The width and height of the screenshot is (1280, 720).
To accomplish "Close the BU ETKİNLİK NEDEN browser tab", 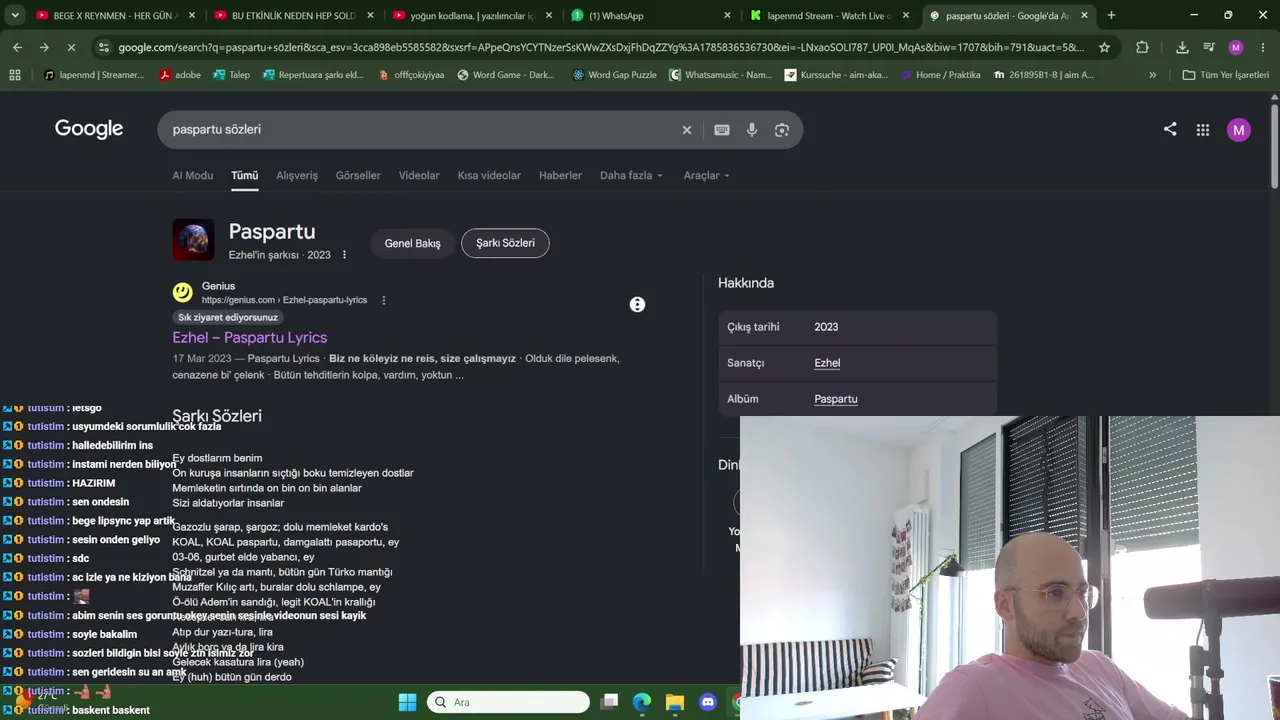I will [x=370, y=15].
